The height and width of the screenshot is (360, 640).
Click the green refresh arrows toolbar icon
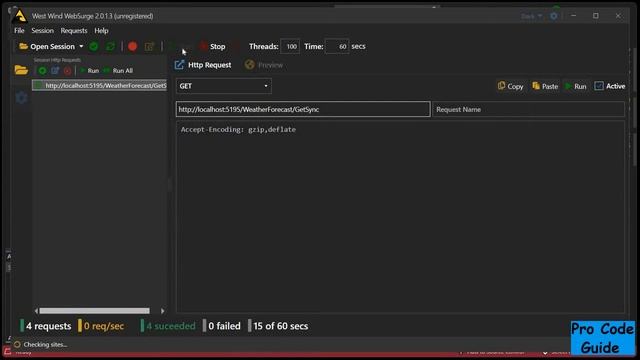click(110, 47)
